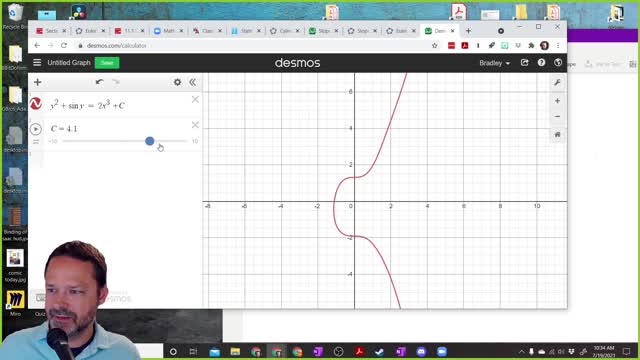Open the Desmos hamburger menu
Image resolution: width=640 pixels, height=360 pixels.
pos(37,62)
